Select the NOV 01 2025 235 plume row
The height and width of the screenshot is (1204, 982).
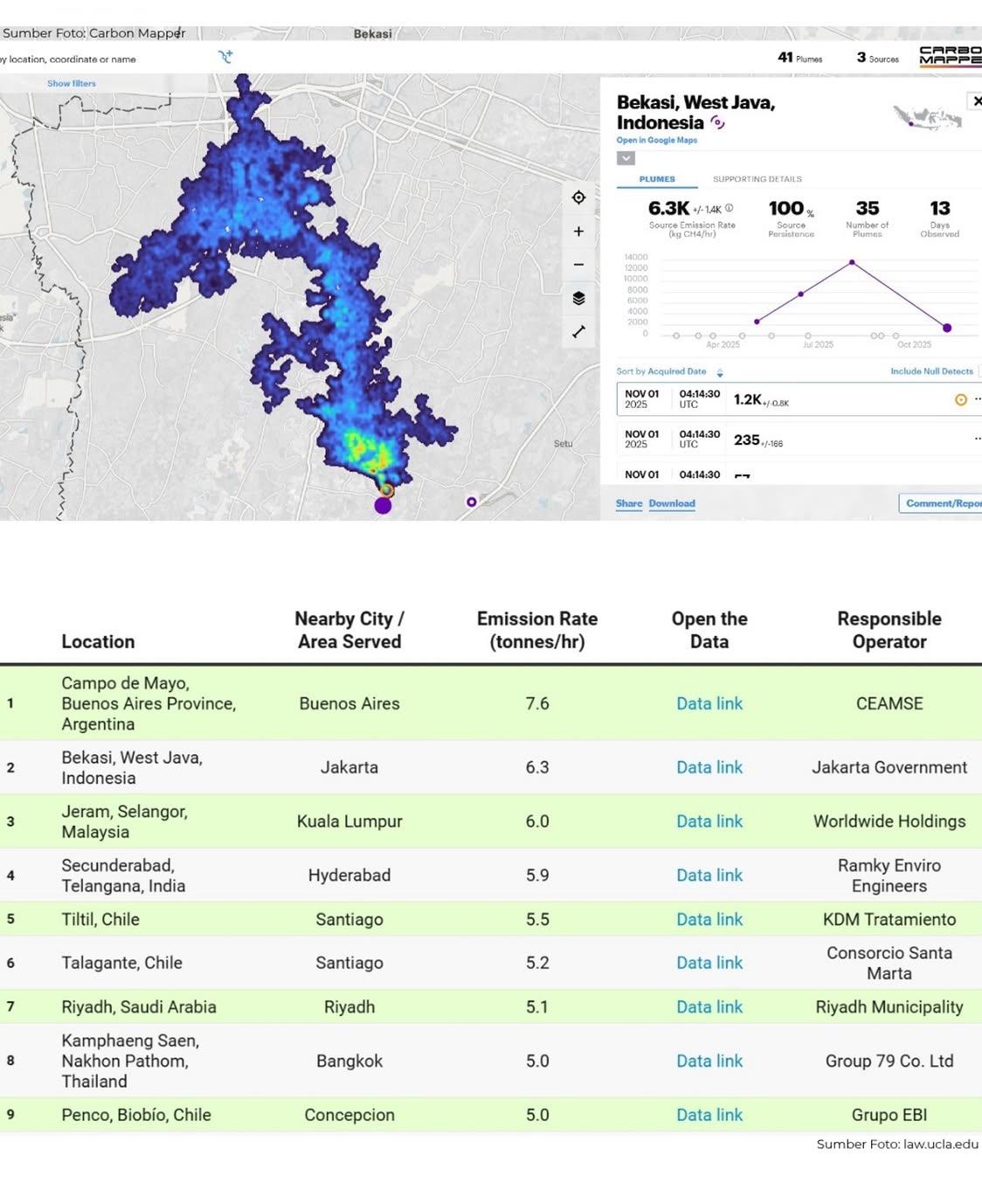[799, 439]
